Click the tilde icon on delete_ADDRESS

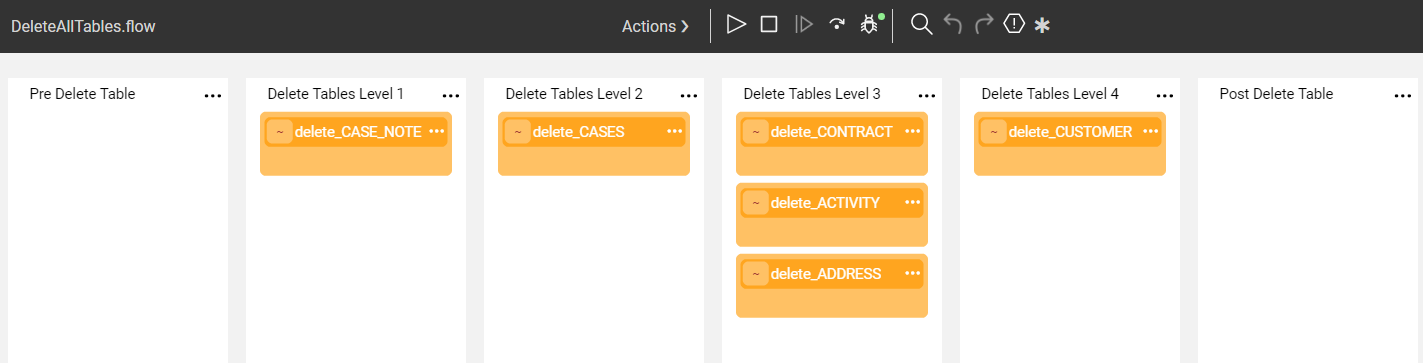(755, 274)
